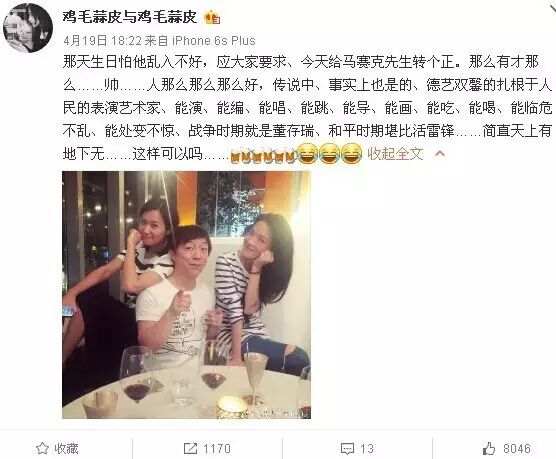Open username 鸡毛蒜皮与鸡毛蒜皮 profile link
Viewport: 556px width, 459px height.
coord(129,17)
